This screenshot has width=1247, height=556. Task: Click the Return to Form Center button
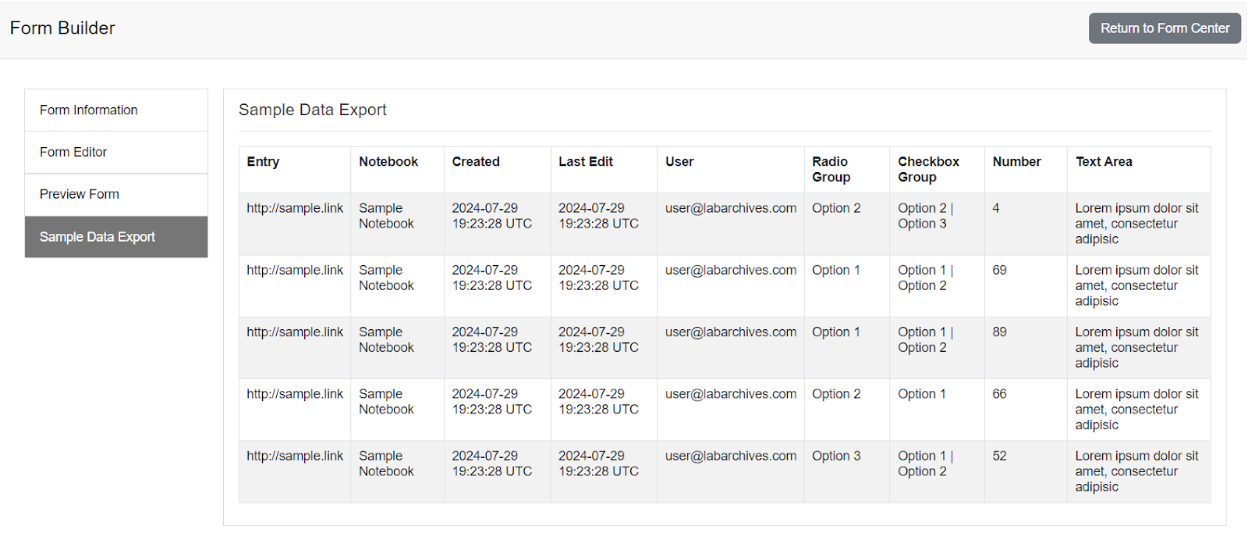coord(1164,28)
